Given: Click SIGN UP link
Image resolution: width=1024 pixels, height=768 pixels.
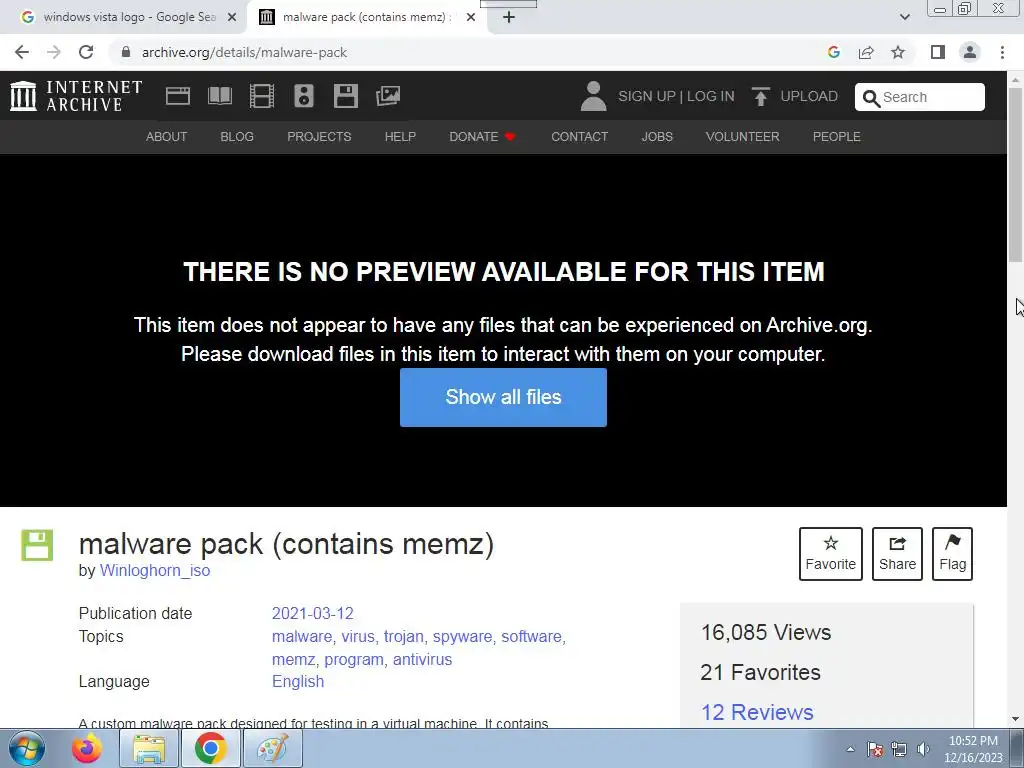Looking at the screenshot, I should [x=647, y=96].
